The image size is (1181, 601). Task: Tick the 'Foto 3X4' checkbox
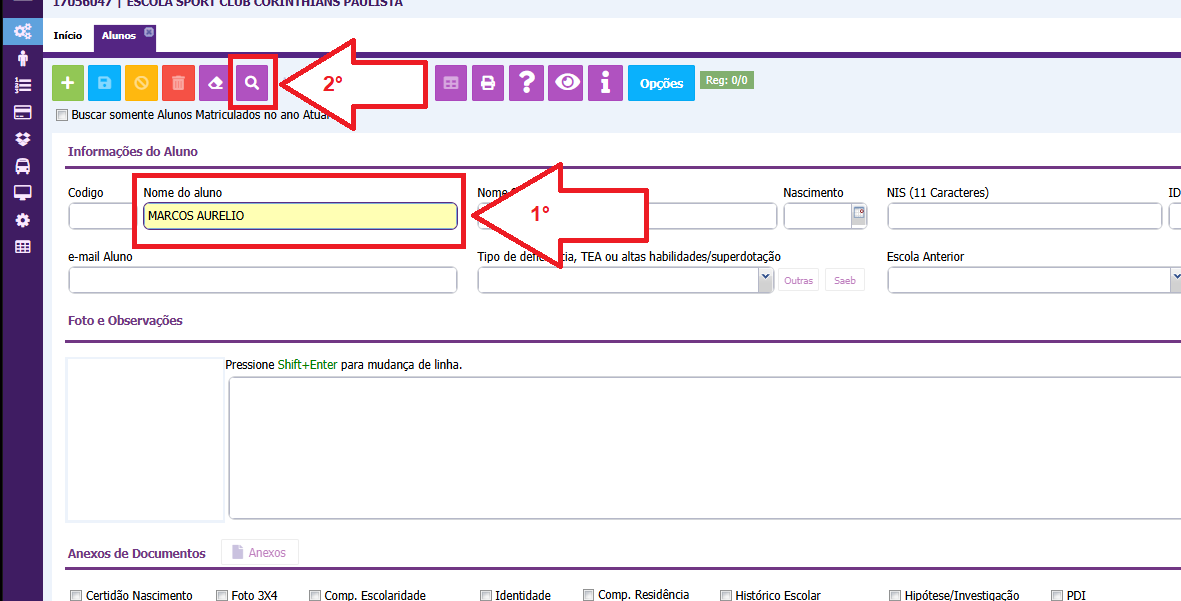(x=222, y=595)
